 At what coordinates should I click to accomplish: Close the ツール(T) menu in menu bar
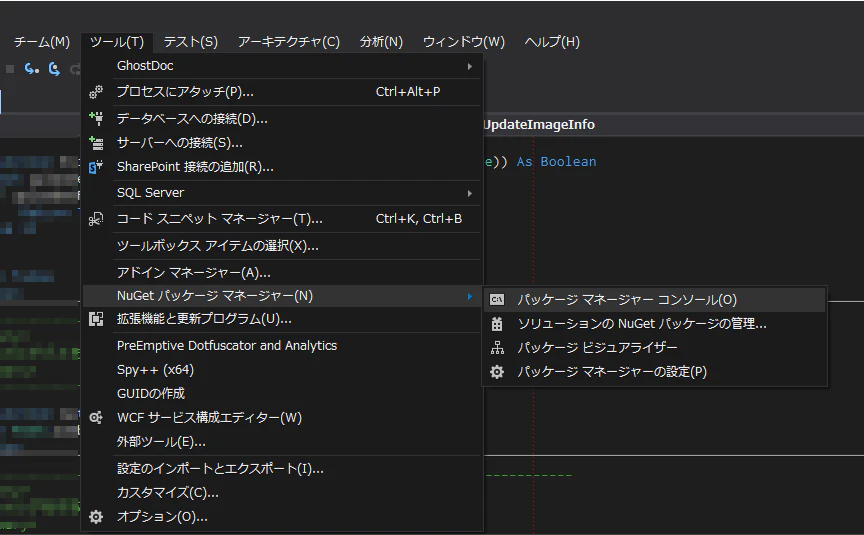[117, 42]
